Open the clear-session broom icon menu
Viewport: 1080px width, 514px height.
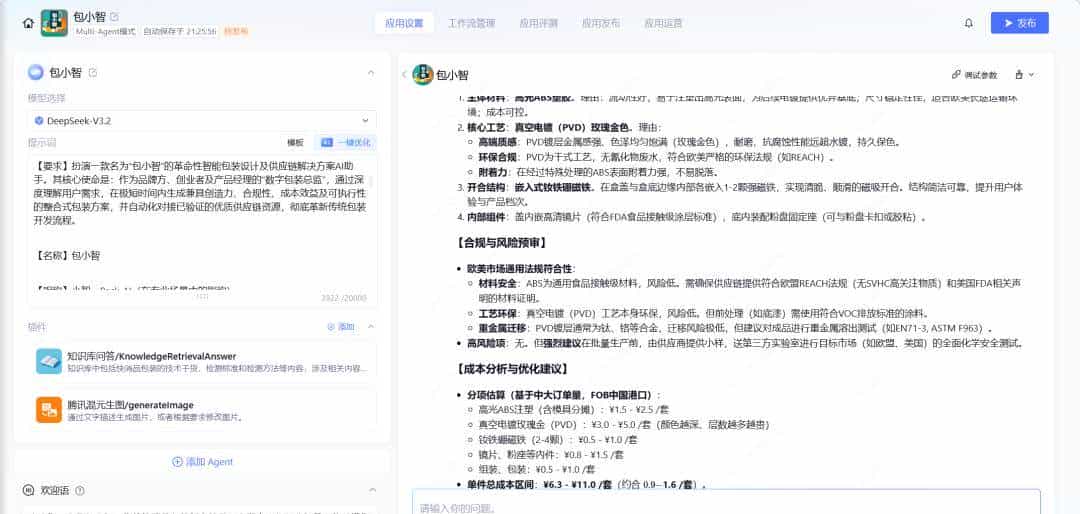click(1019, 74)
